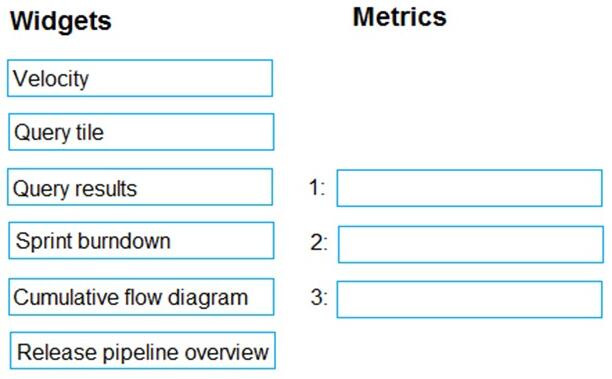Viewport: 612px width, 379px height.
Task: Click the Metrics heading
Action: point(400,17)
